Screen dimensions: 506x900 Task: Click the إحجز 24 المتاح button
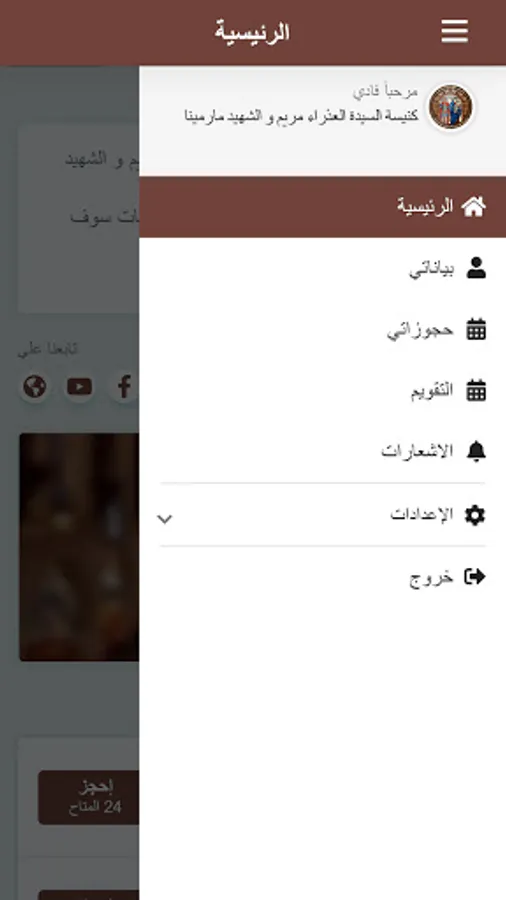click(89, 797)
